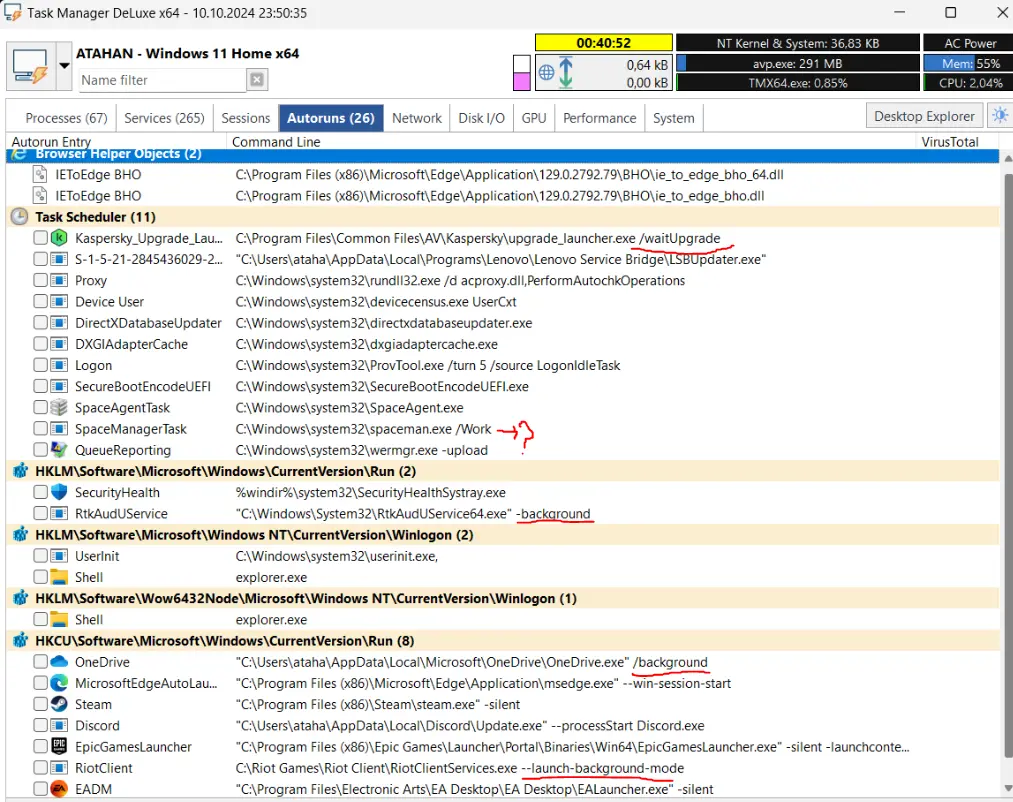Click the Discord row application icon

[x=59, y=726]
